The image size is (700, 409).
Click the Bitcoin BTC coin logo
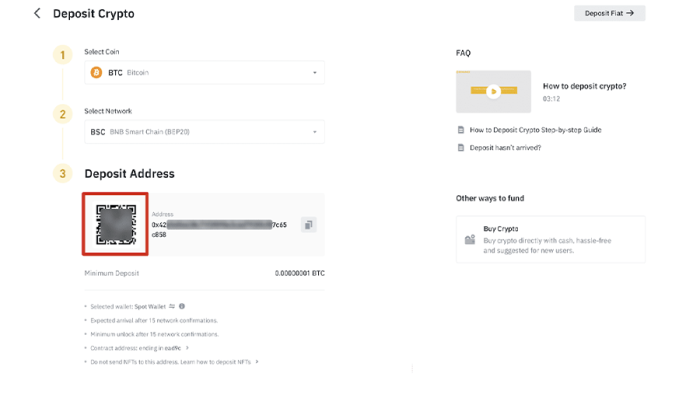97,73
